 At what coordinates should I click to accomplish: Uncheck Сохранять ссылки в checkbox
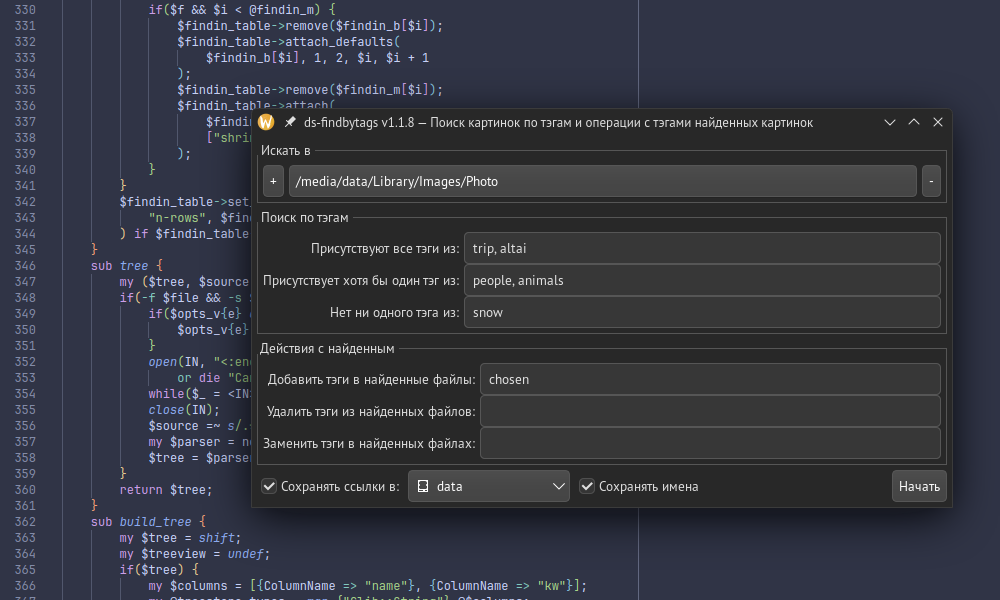click(268, 486)
